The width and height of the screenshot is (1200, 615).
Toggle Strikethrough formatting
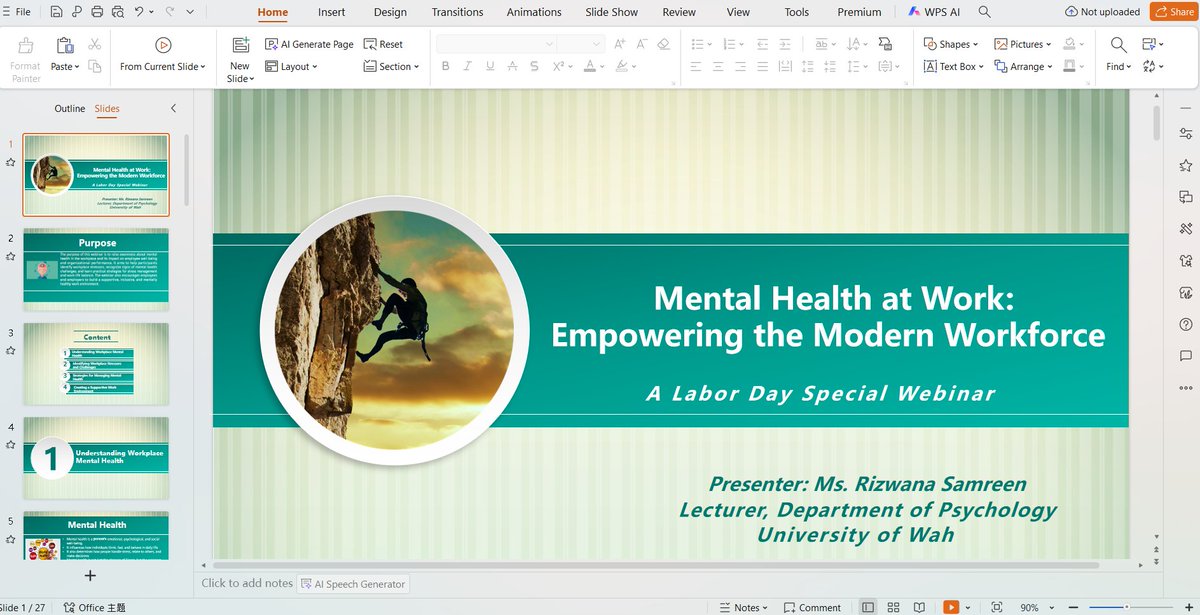[x=512, y=66]
